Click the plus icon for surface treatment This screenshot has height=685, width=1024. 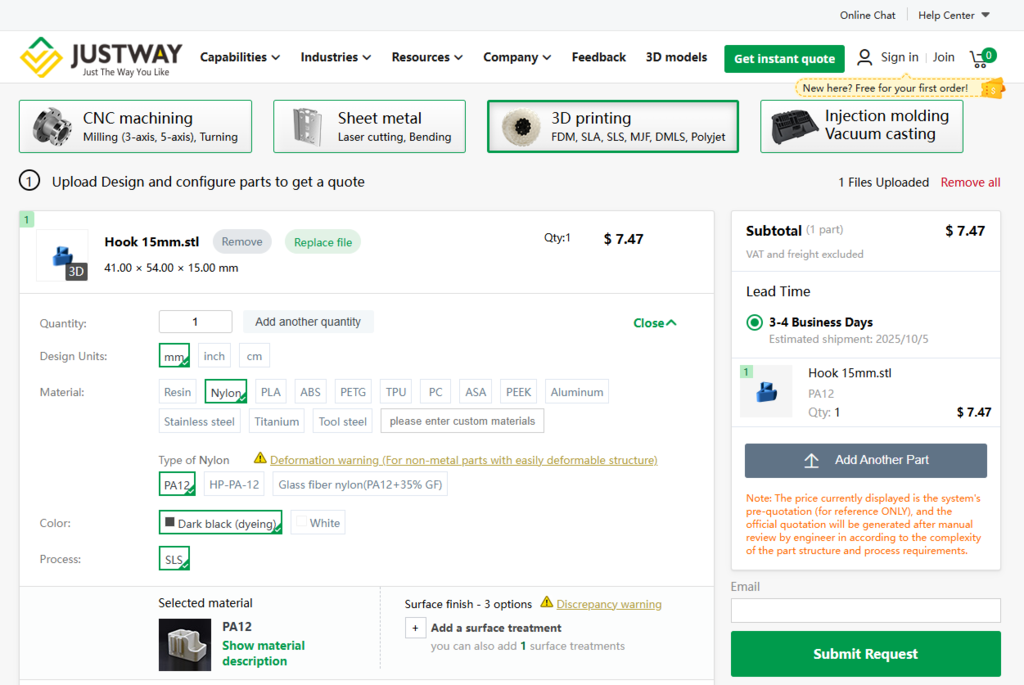[415, 628]
